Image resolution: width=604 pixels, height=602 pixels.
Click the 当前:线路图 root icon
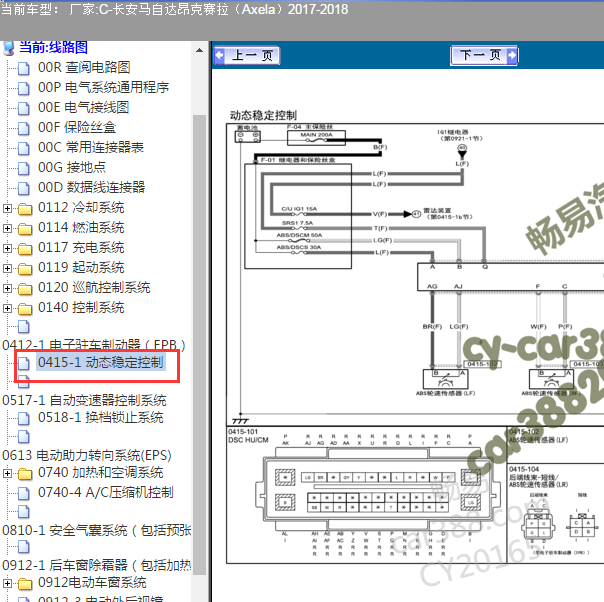[9, 48]
